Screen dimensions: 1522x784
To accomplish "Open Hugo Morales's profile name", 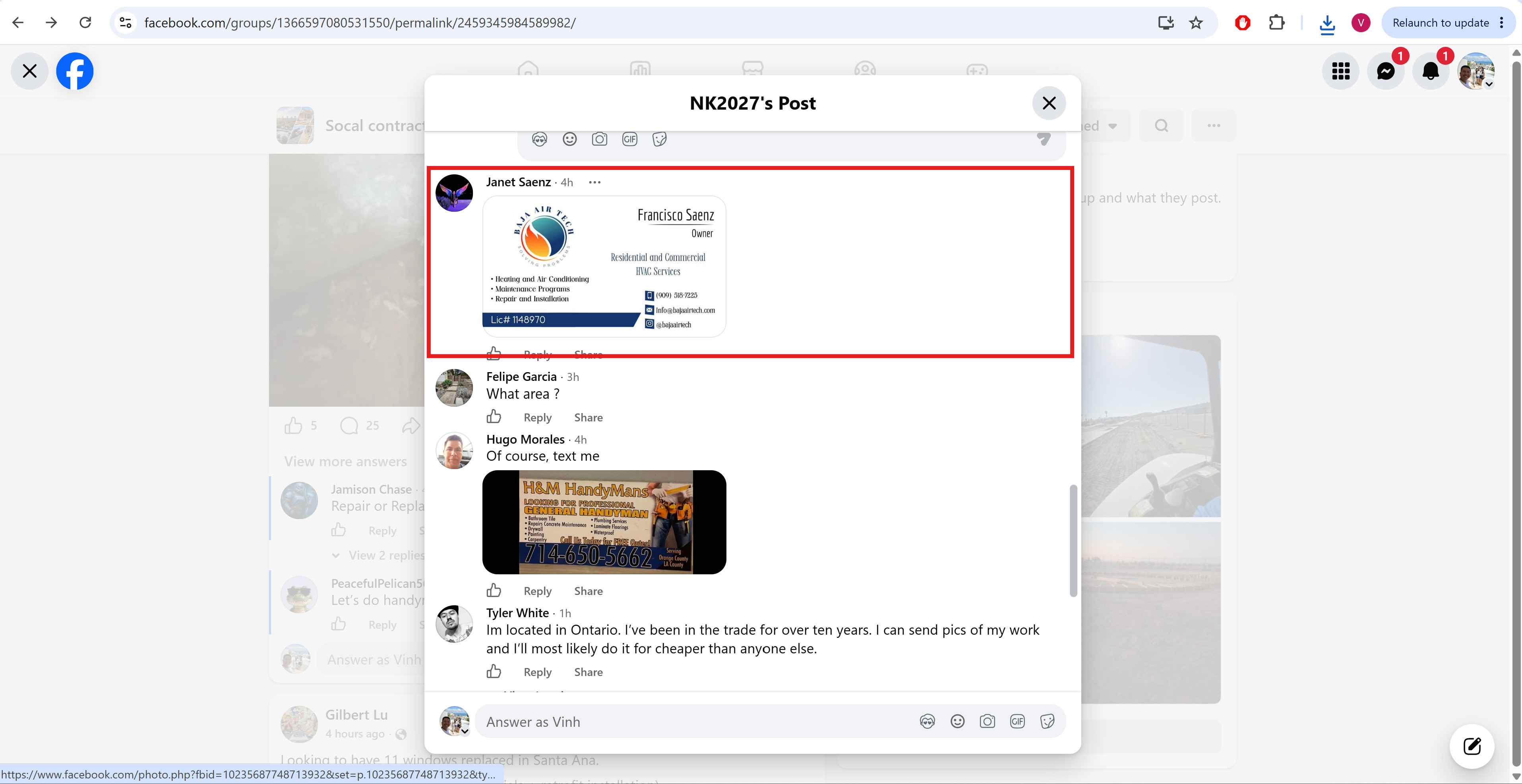I will tap(525, 439).
